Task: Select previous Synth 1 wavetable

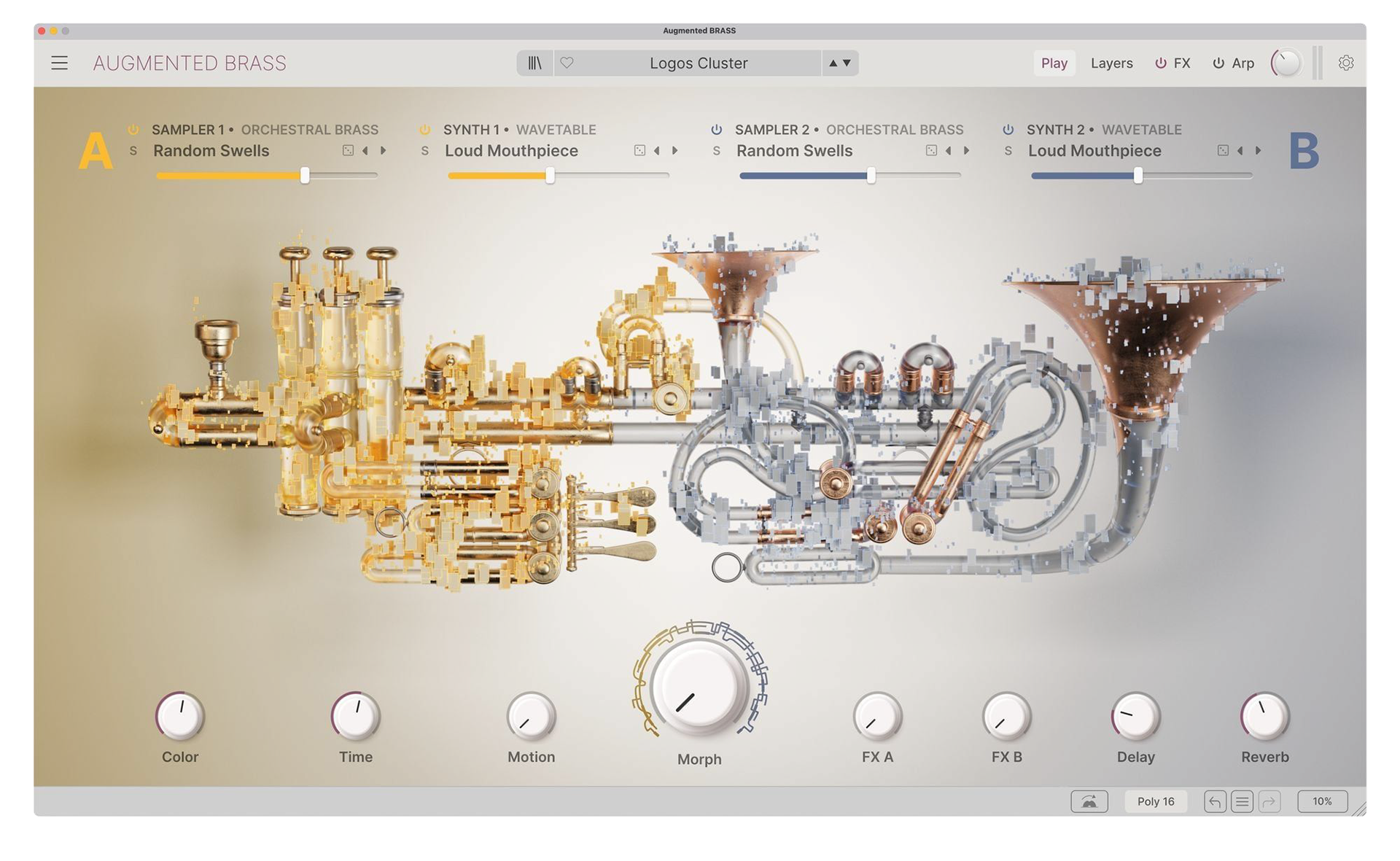Action: tap(657, 150)
